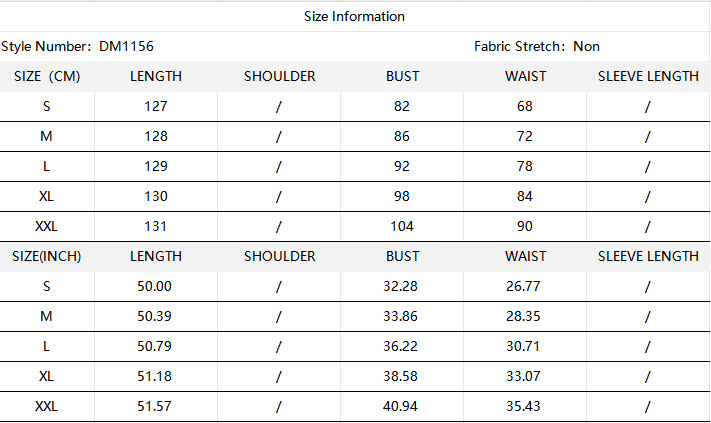The height and width of the screenshot is (423, 711).
Task: Select the style number DM1156
Action: tap(126, 46)
